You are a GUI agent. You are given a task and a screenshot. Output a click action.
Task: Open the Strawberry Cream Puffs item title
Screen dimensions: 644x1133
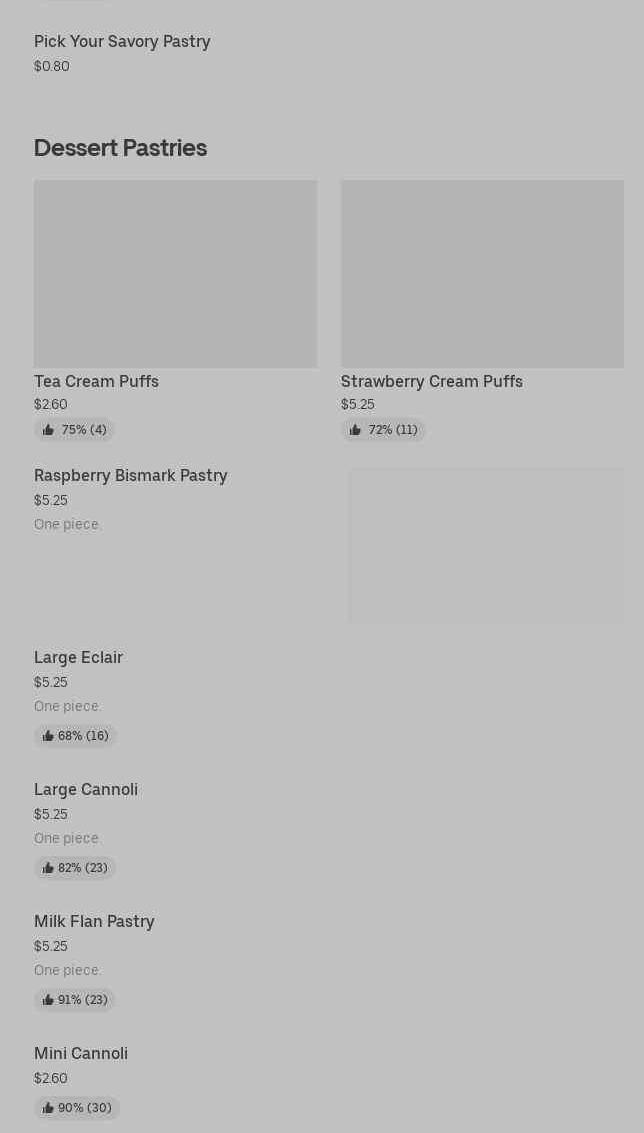431,381
